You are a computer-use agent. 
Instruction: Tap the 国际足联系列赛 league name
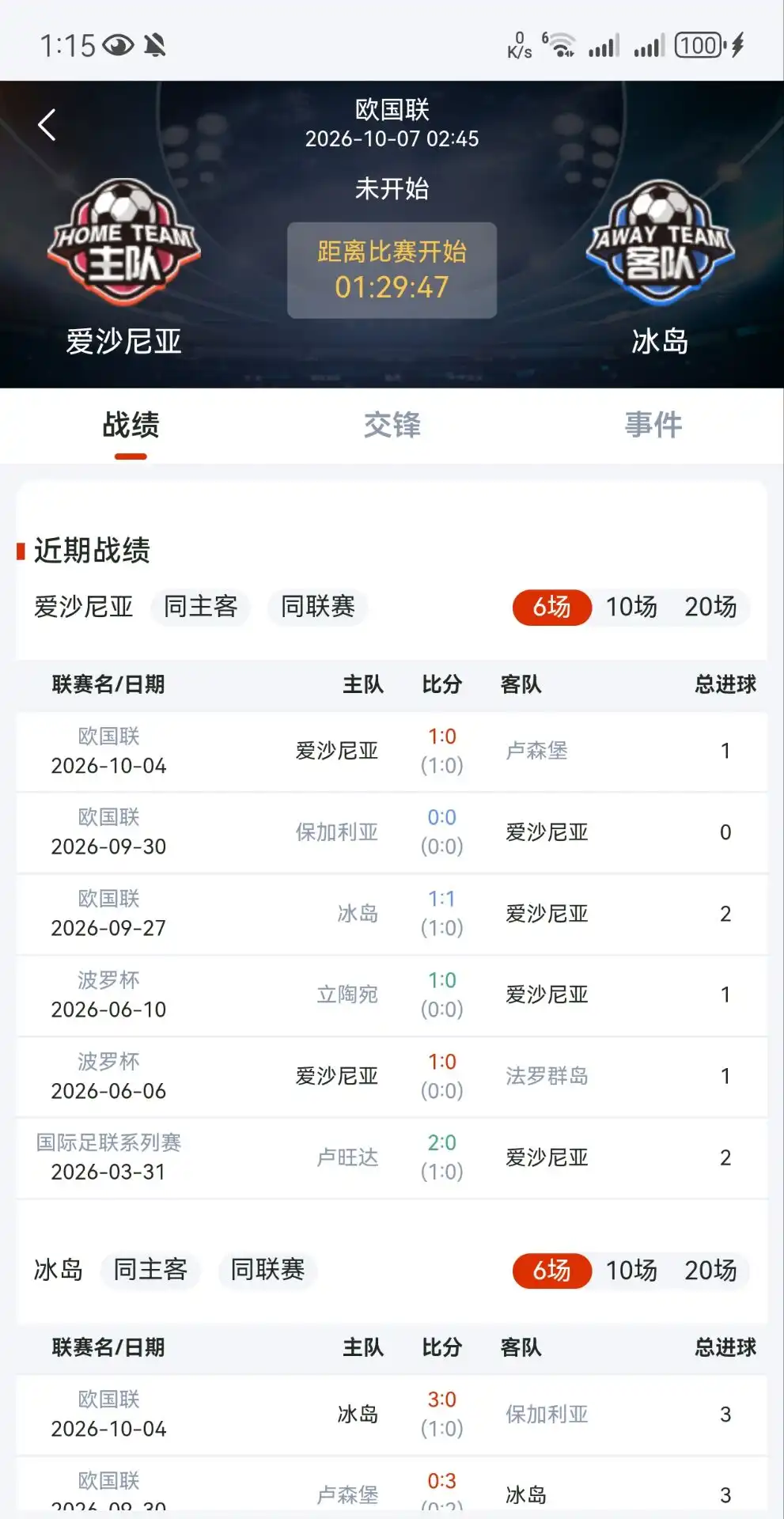[x=108, y=1142]
